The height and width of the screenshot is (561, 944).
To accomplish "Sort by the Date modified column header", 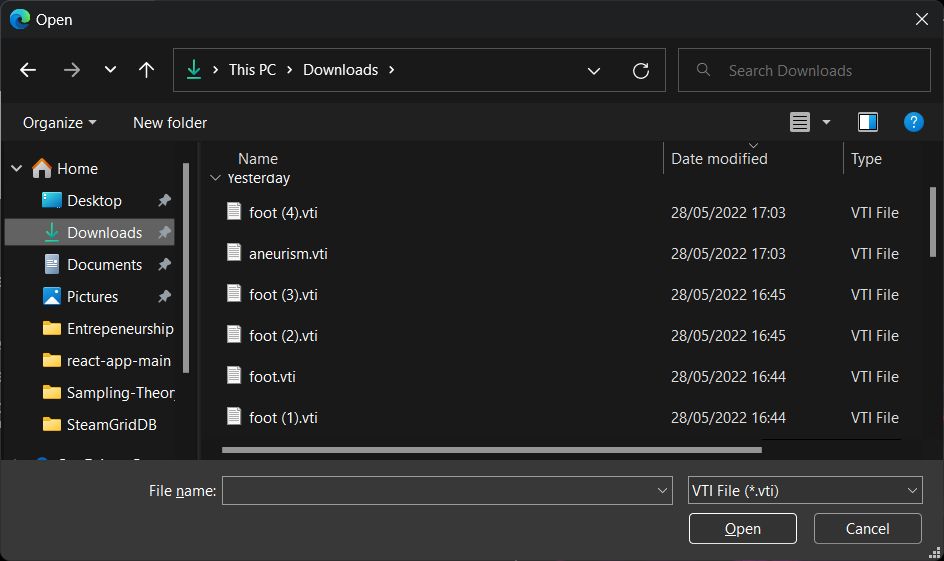I will 719,159.
